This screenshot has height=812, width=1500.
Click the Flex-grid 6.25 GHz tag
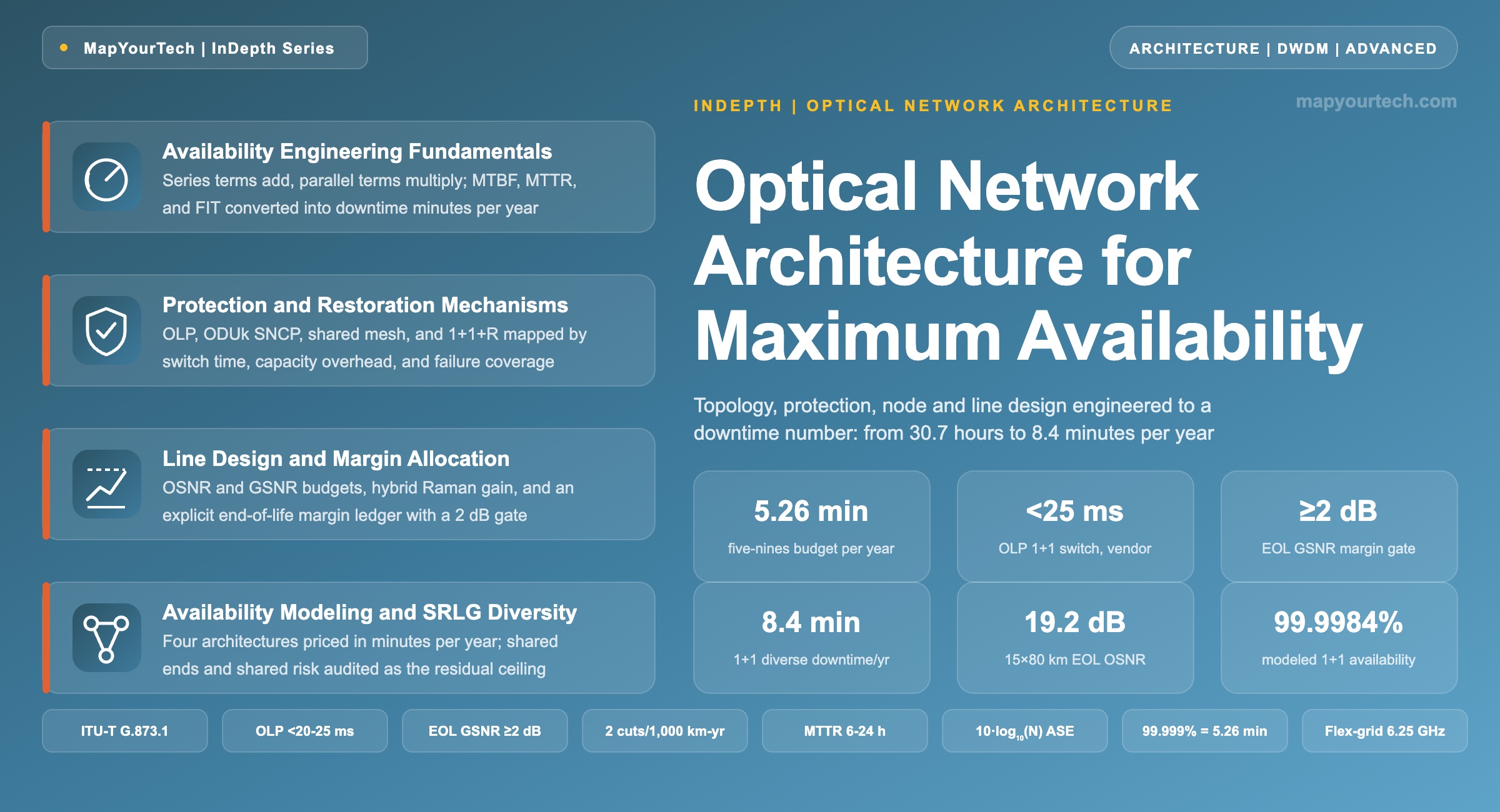[1385, 731]
